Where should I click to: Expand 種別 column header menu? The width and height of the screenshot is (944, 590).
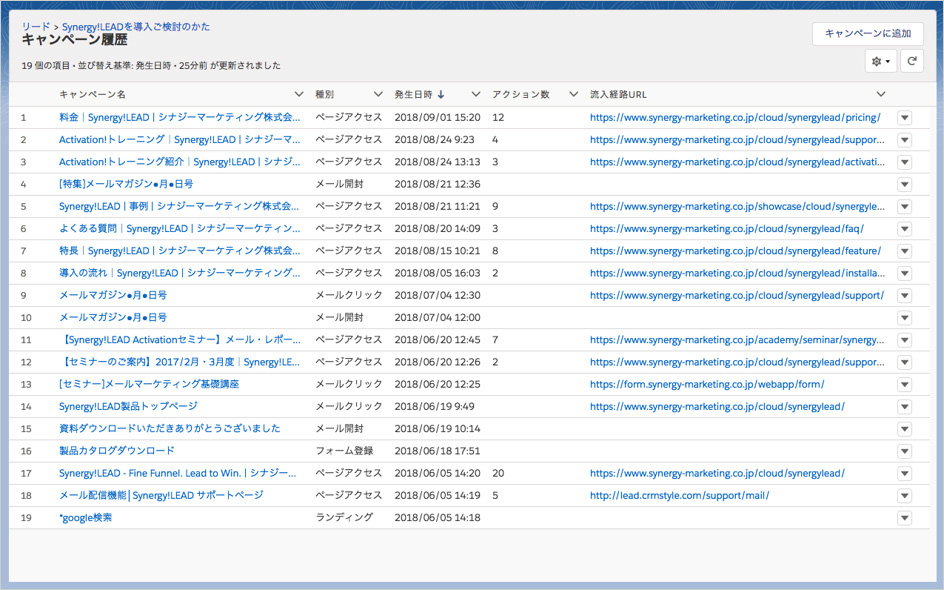(378, 95)
